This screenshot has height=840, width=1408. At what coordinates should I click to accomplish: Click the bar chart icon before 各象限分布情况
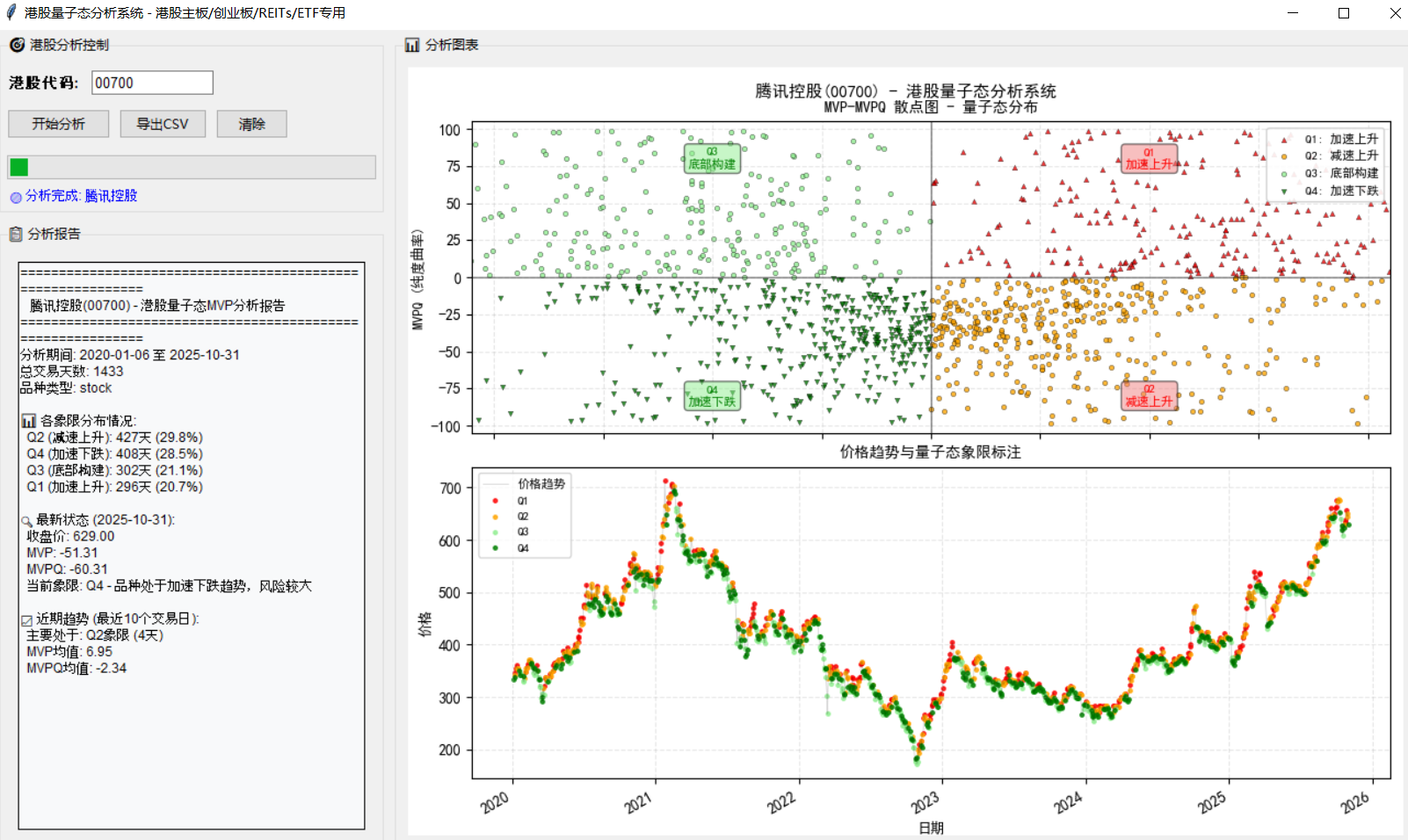click(x=29, y=421)
